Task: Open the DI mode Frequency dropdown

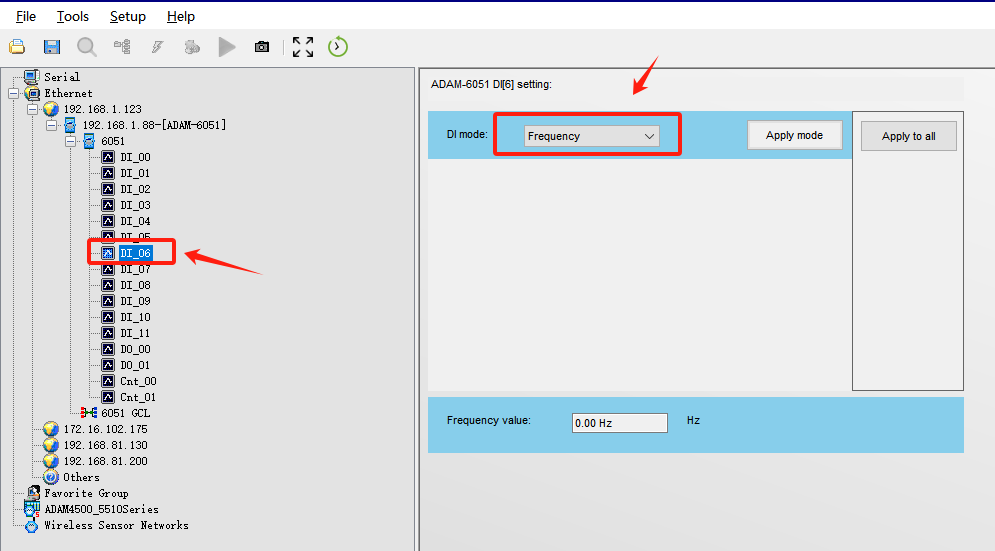Action: tap(591, 136)
